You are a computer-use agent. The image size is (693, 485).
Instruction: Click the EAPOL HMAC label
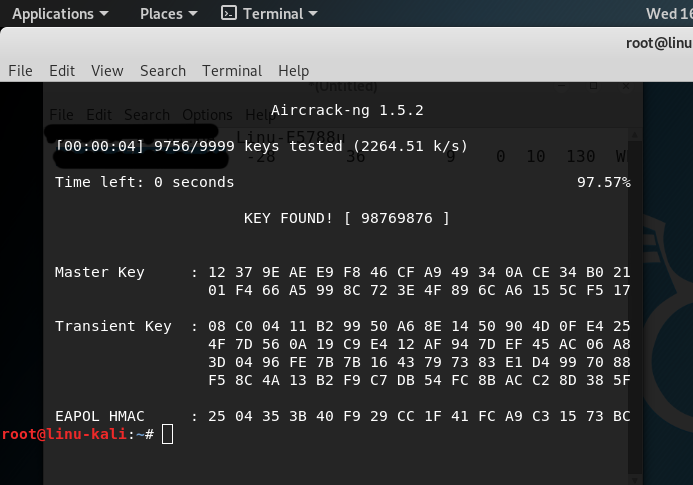(99, 416)
